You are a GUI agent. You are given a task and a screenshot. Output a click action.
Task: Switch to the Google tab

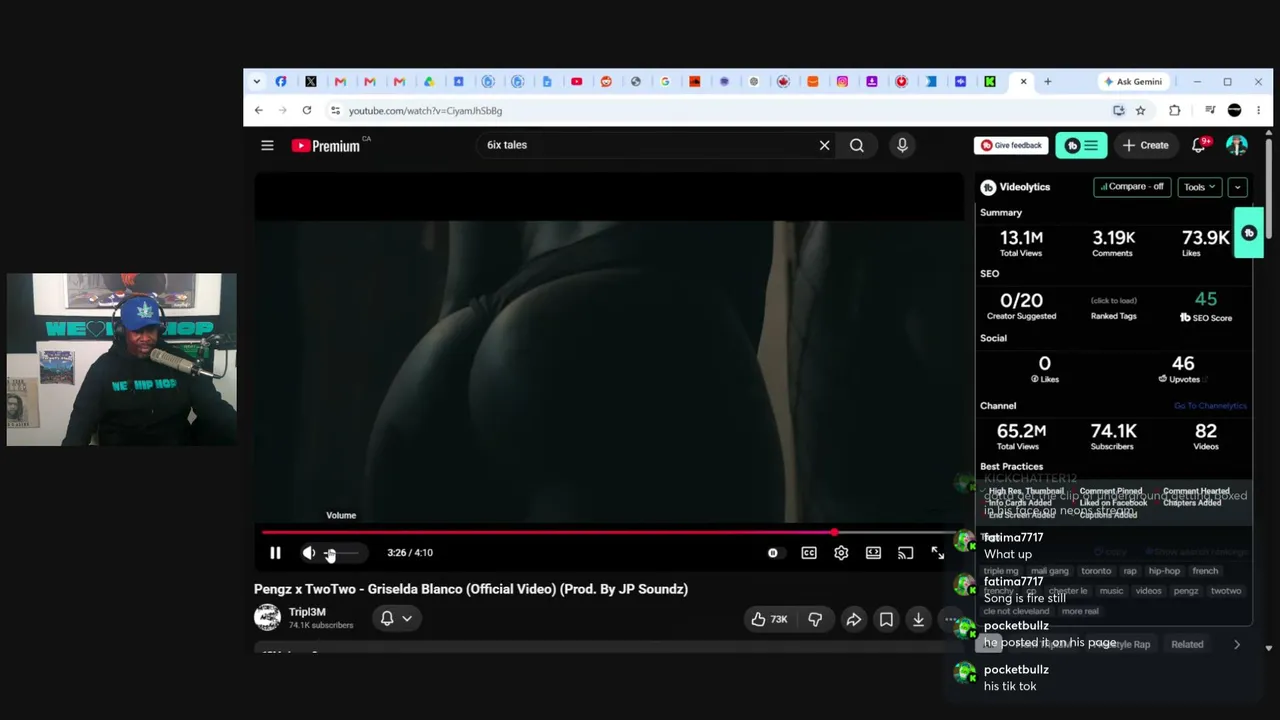point(665,82)
